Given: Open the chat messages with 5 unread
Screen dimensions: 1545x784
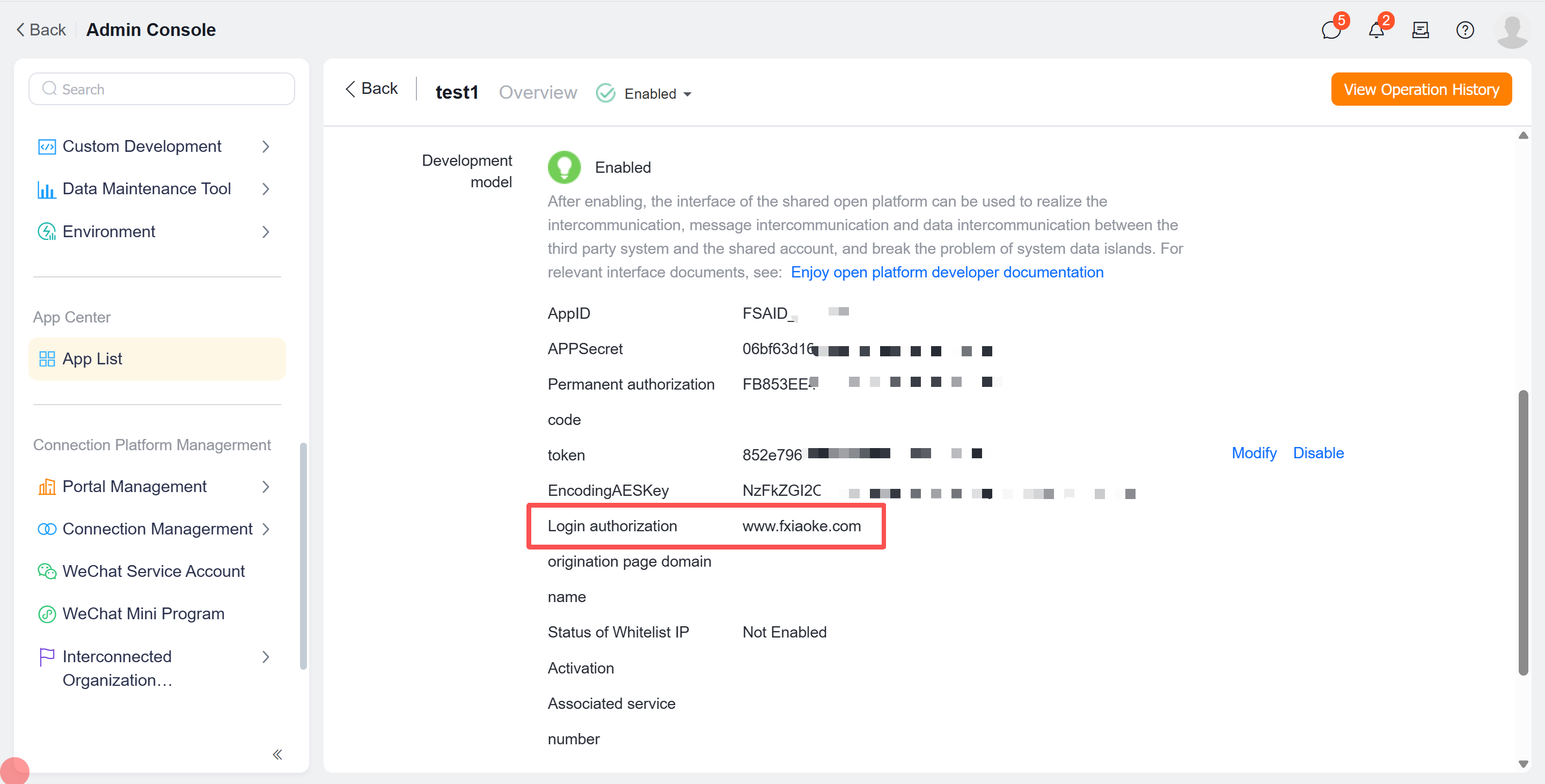Looking at the screenshot, I should (x=1331, y=30).
